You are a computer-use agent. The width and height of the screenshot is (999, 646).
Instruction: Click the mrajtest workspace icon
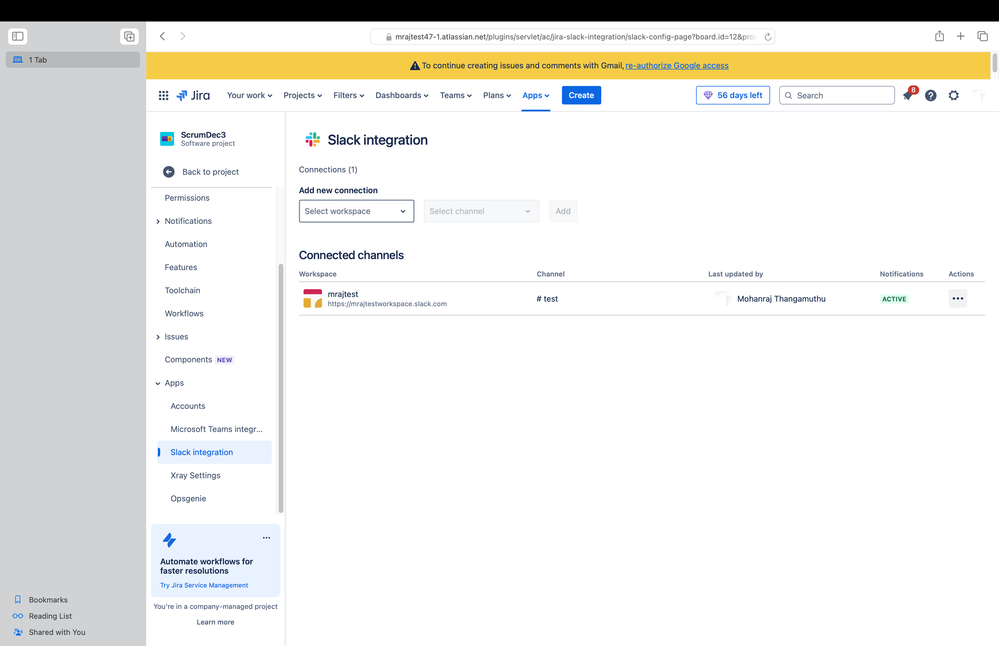312,298
